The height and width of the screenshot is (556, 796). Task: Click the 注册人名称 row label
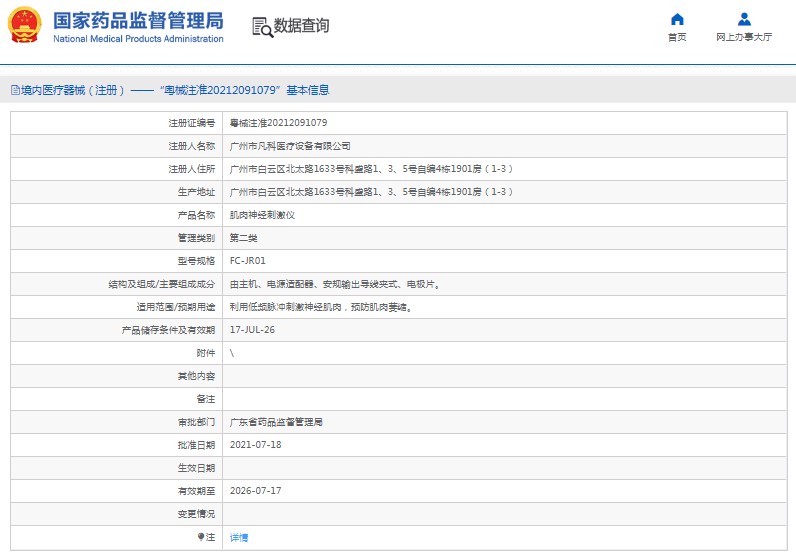pyautogui.click(x=191, y=146)
